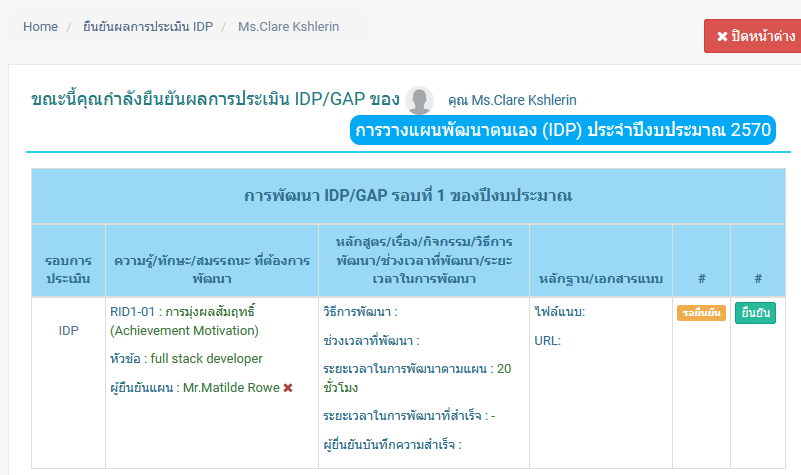Click ระยะเวลาในการพัฒนาที่สำเร็จ text
This screenshot has width=801, height=475.
[x=409, y=416]
